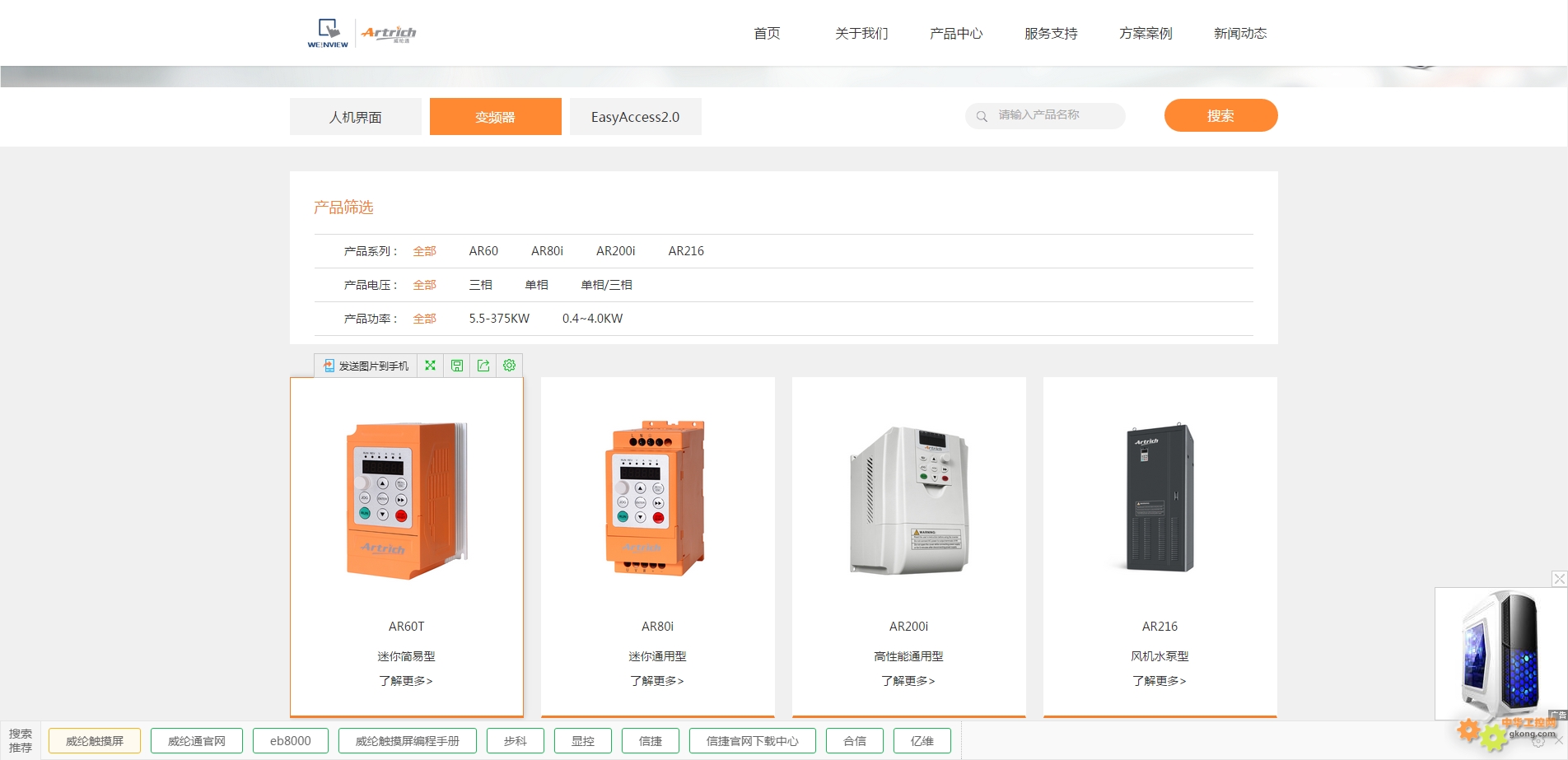
Task: Filter voltage by 单相
Action: click(x=536, y=285)
